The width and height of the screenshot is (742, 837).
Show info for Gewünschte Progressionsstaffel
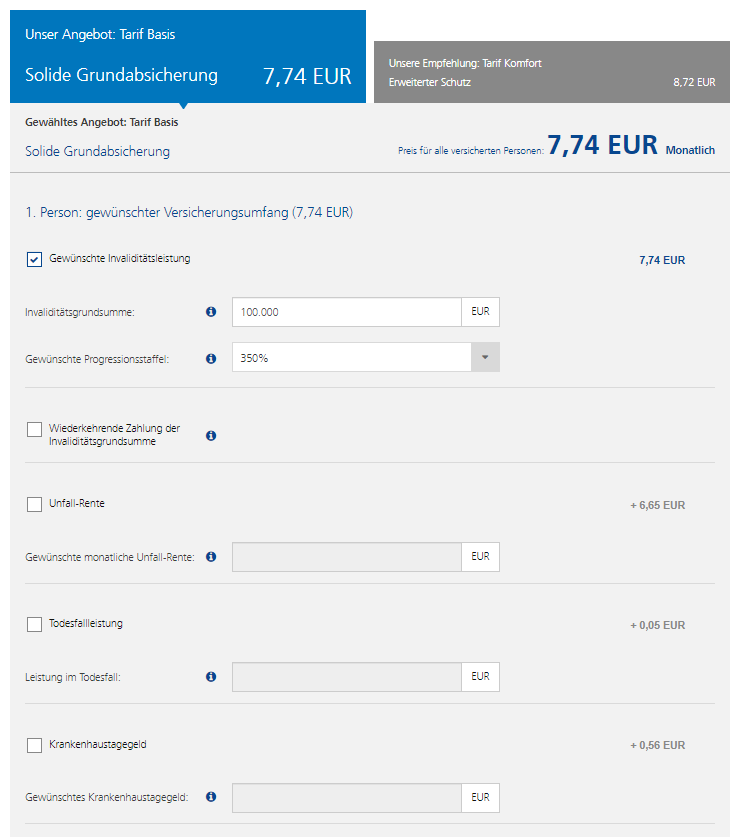click(x=211, y=359)
